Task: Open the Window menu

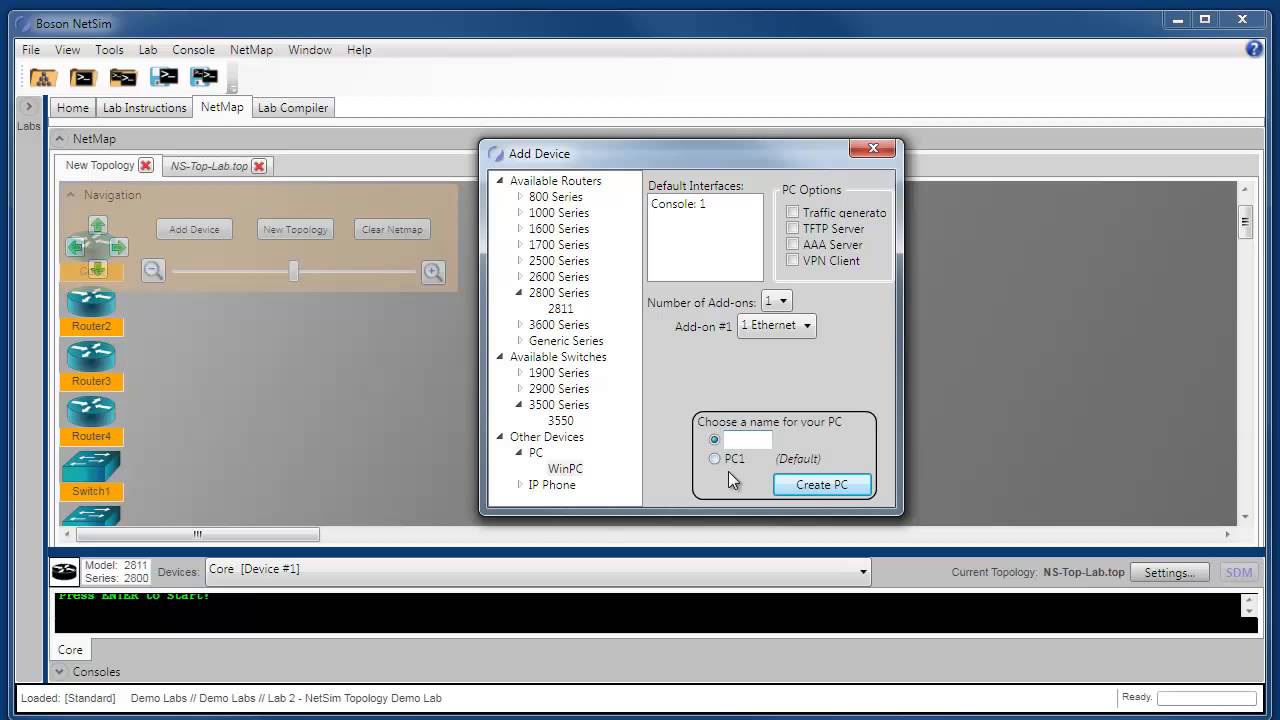Action: pos(310,50)
